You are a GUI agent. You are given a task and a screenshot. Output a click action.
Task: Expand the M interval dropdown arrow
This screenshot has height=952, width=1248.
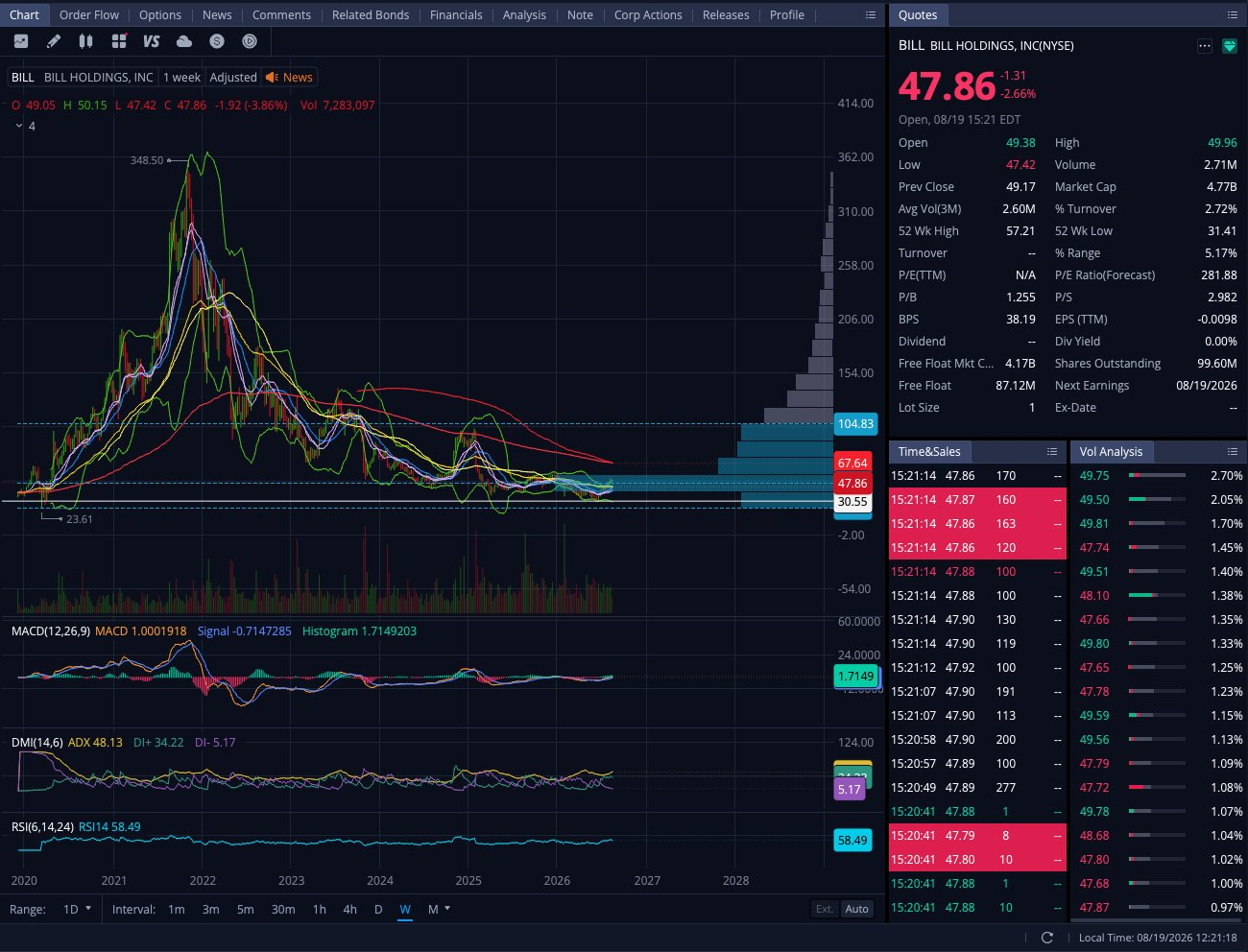tap(447, 909)
